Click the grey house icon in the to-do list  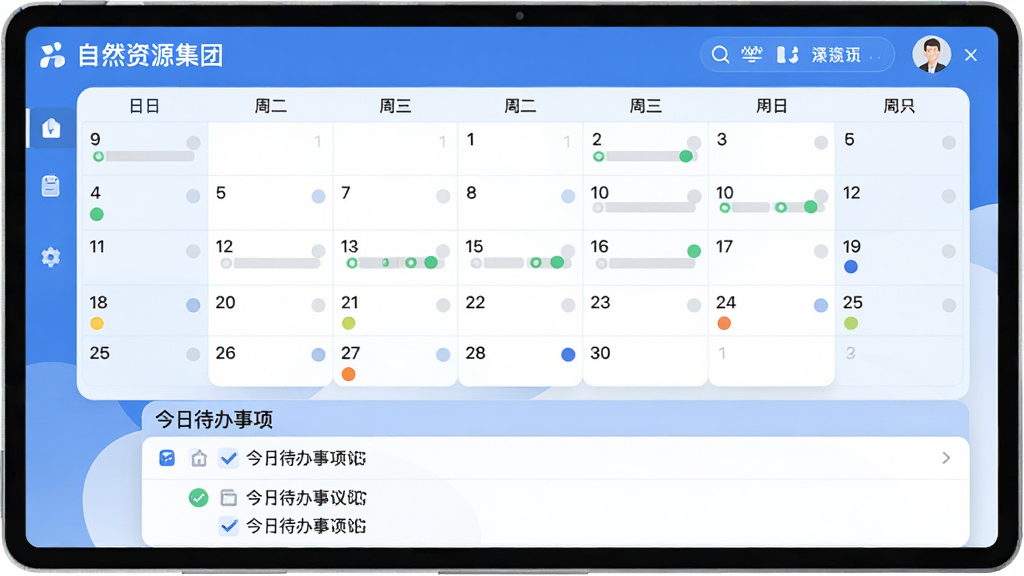(199, 458)
